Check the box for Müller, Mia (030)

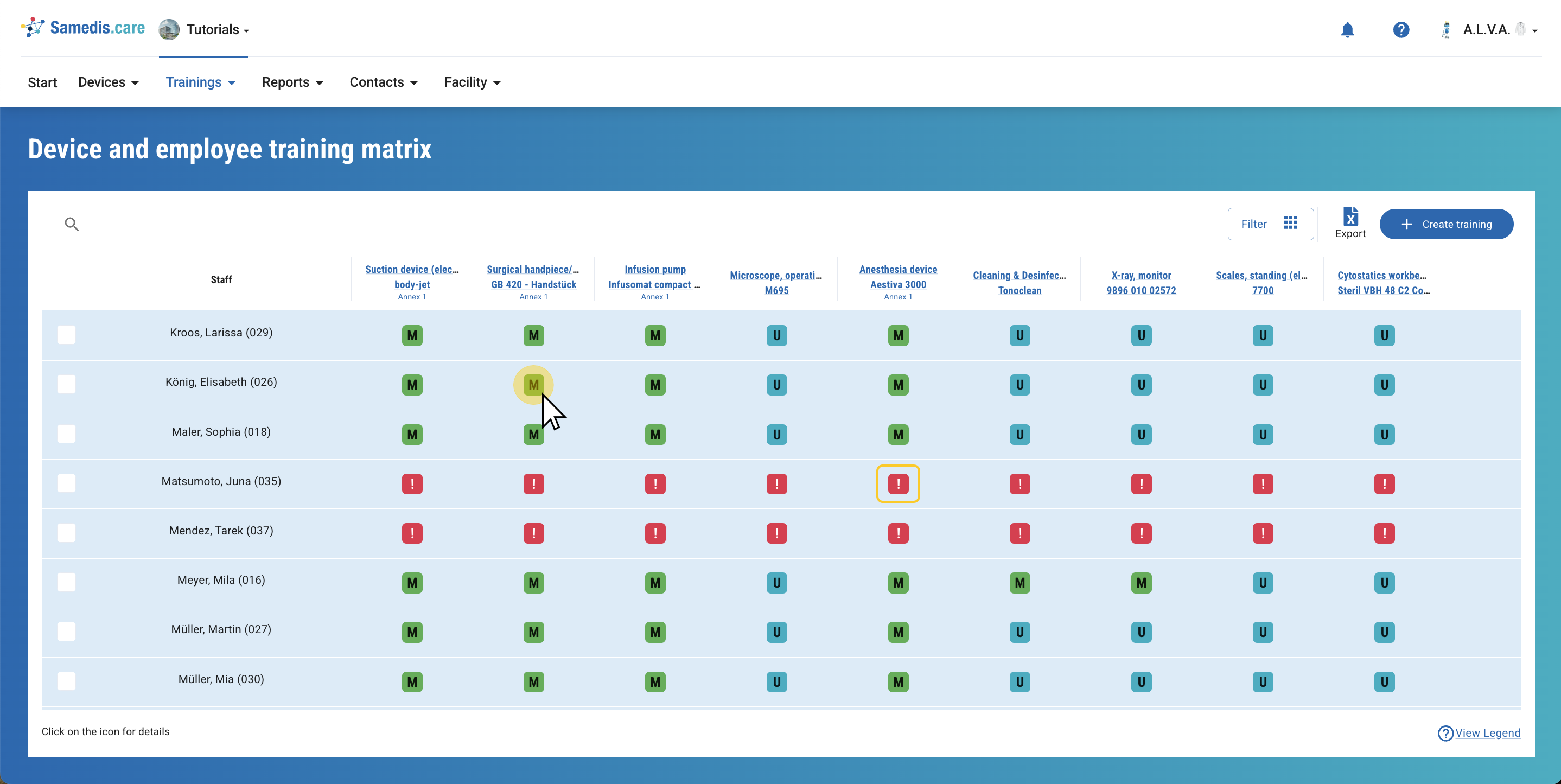coord(67,681)
